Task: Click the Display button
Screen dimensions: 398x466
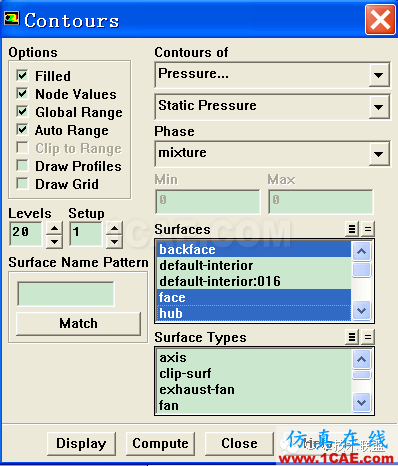Action: 81,443
